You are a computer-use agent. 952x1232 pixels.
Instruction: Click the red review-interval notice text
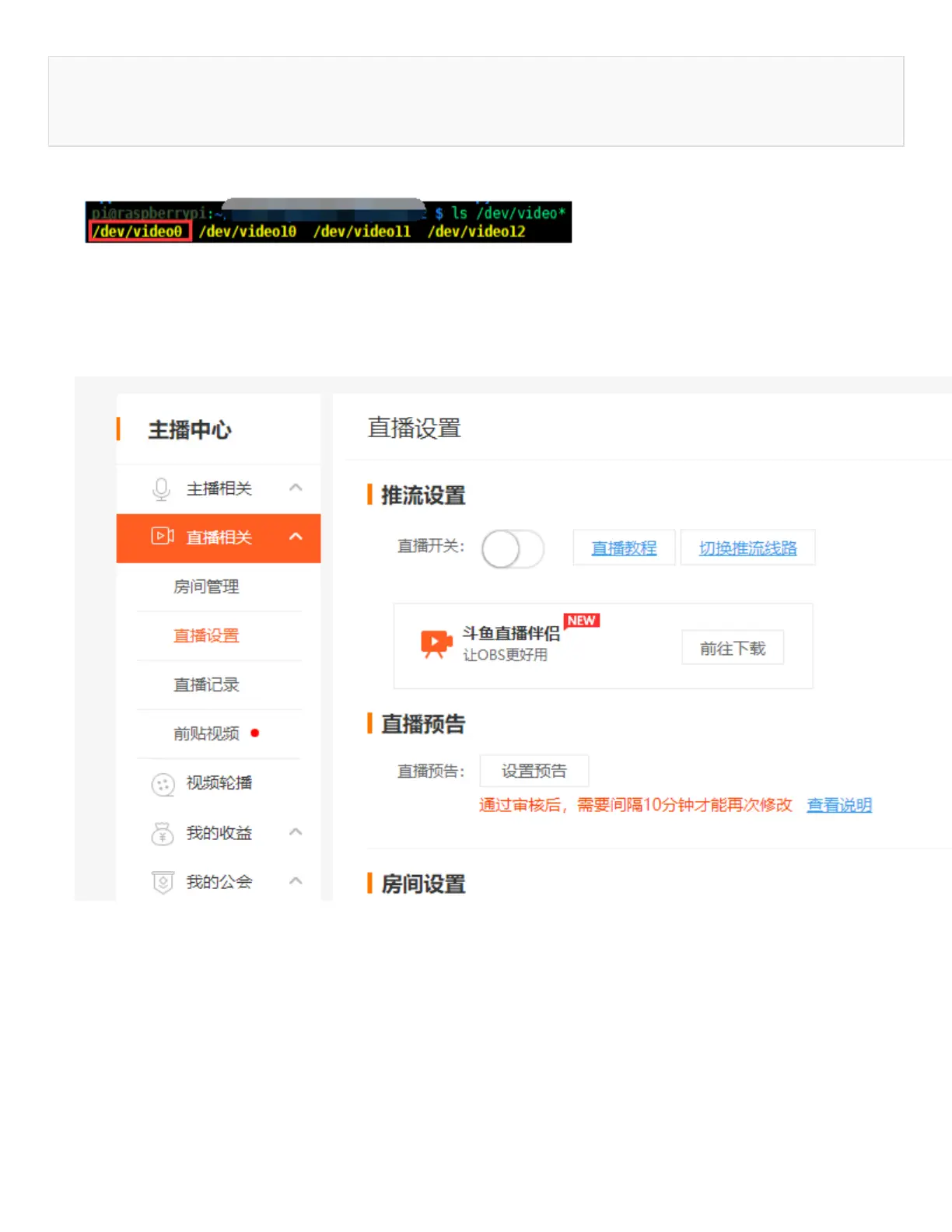pos(635,805)
